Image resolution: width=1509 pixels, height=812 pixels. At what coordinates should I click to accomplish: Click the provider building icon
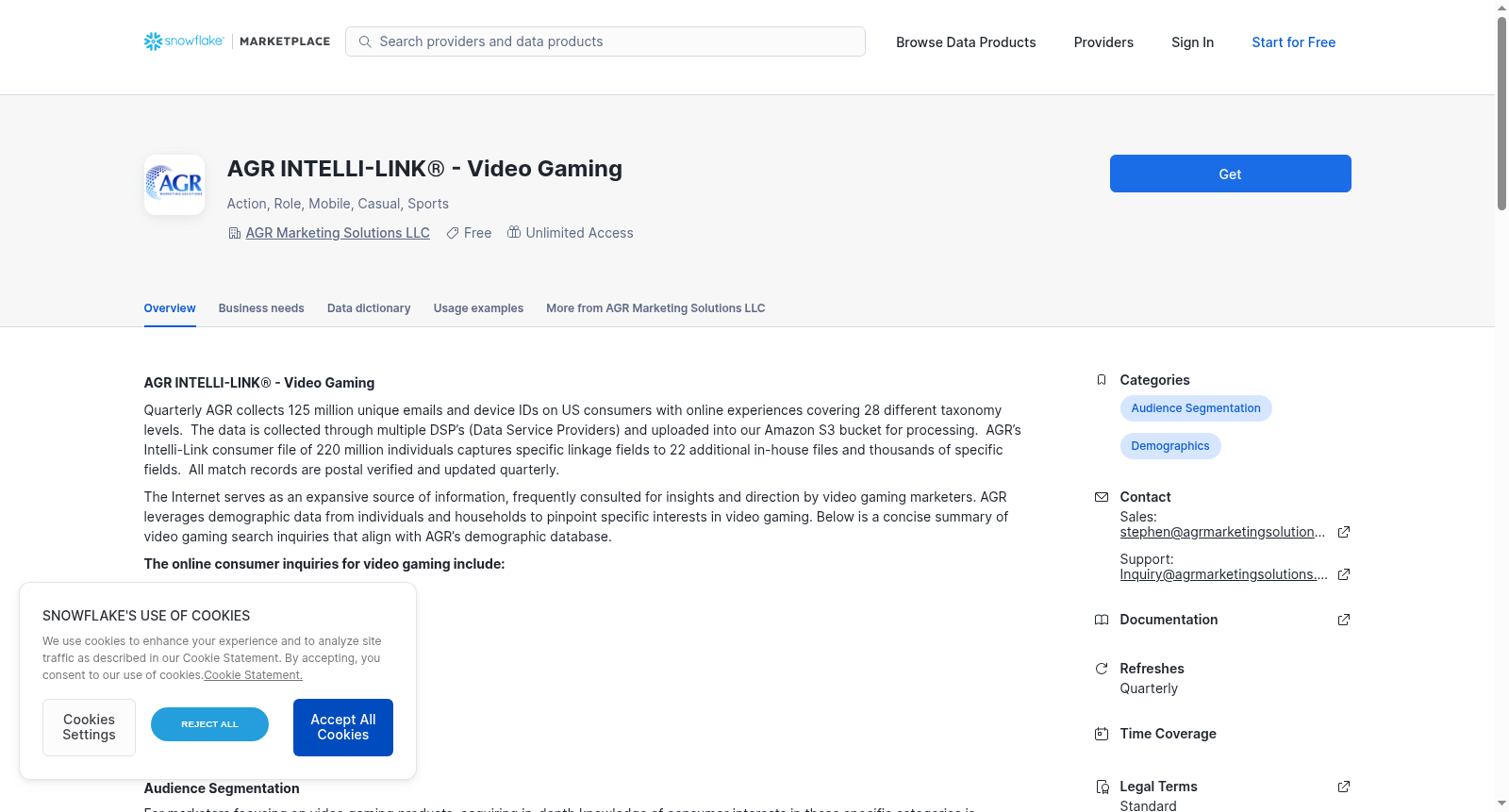point(235,233)
